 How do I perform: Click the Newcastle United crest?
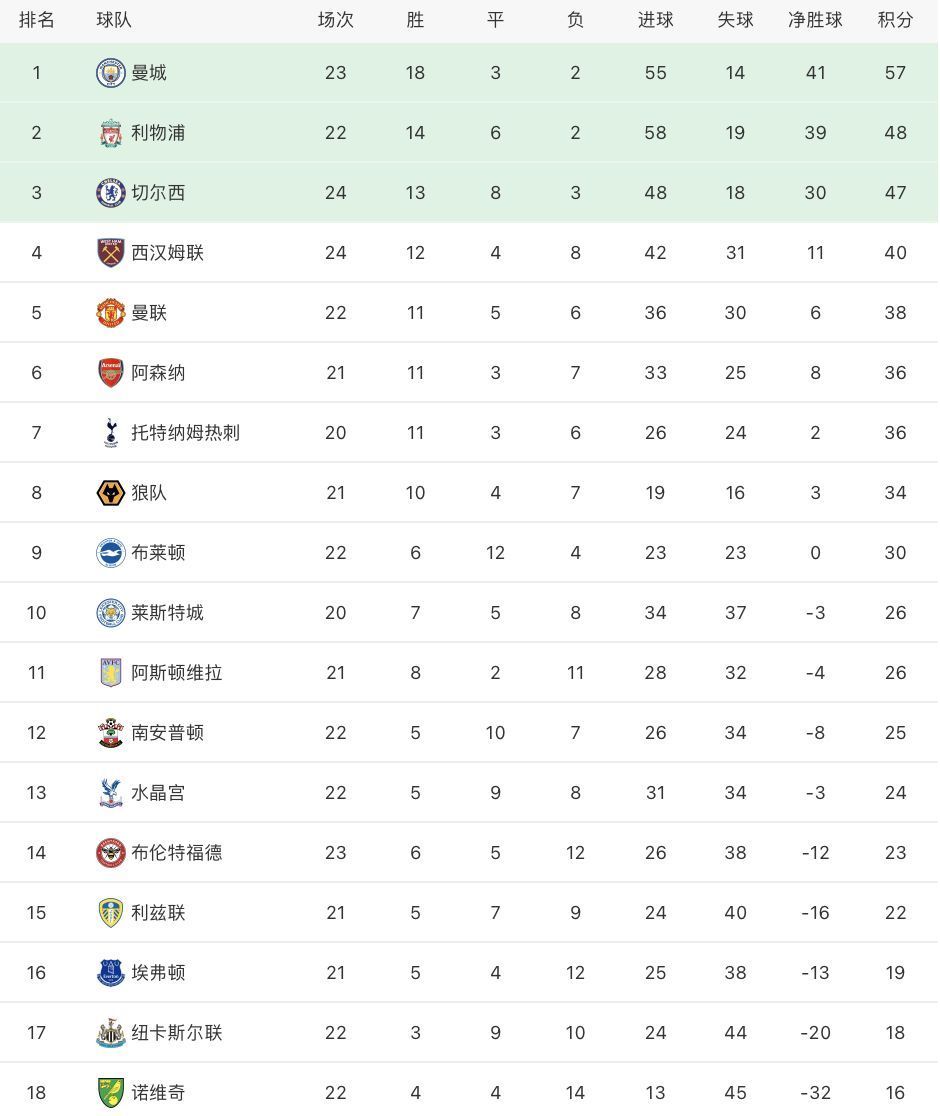point(110,1033)
